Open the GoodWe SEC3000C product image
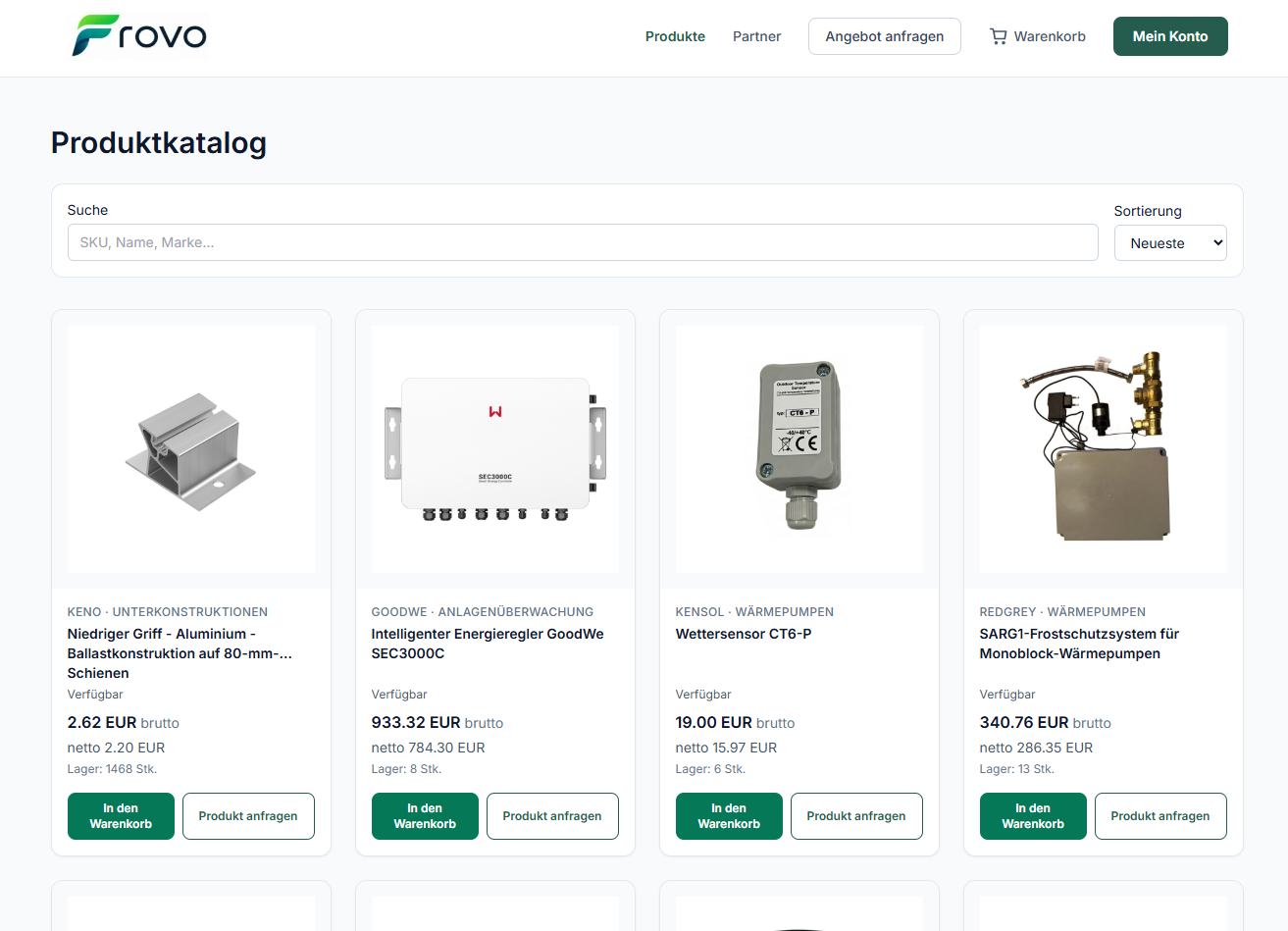 (495, 449)
